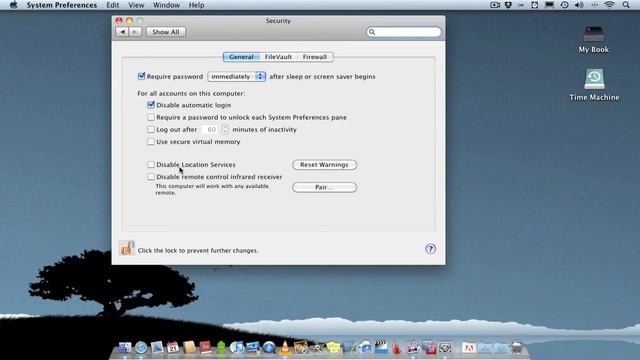Open the Help menu
The height and width of the screenshot is (360, 640).
coord(196,5)
